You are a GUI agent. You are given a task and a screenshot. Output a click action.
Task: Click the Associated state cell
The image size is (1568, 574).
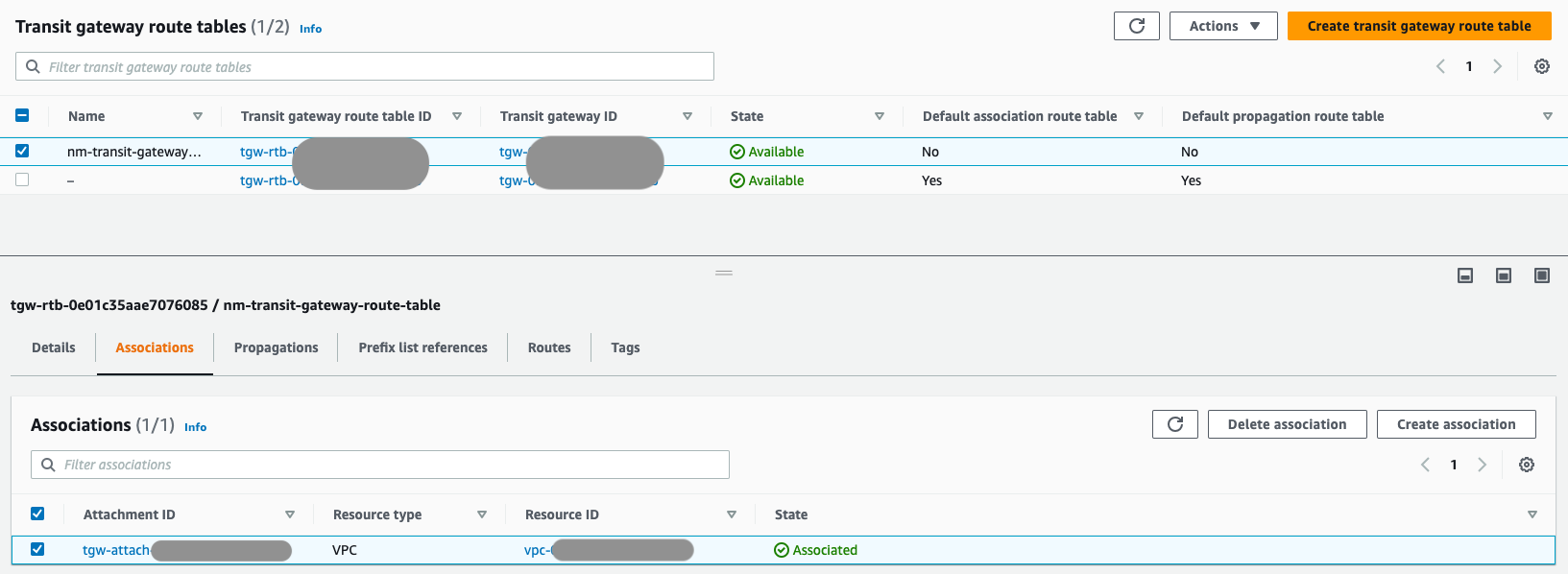click(816, 550)
